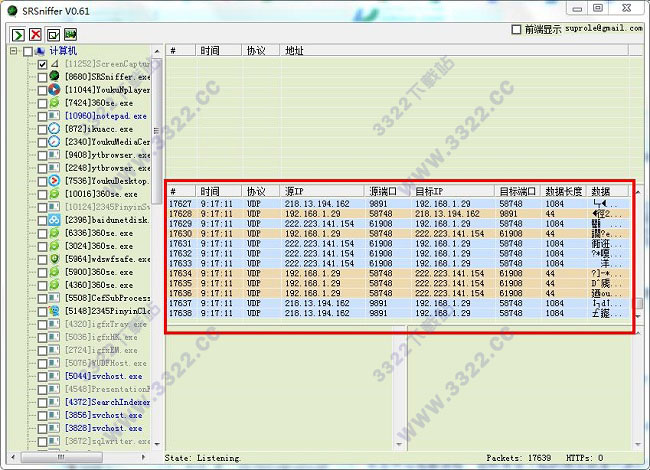Screen dimensions: 650x470
Task: Click the green arrow start capture icon
Action: point(17,34)
